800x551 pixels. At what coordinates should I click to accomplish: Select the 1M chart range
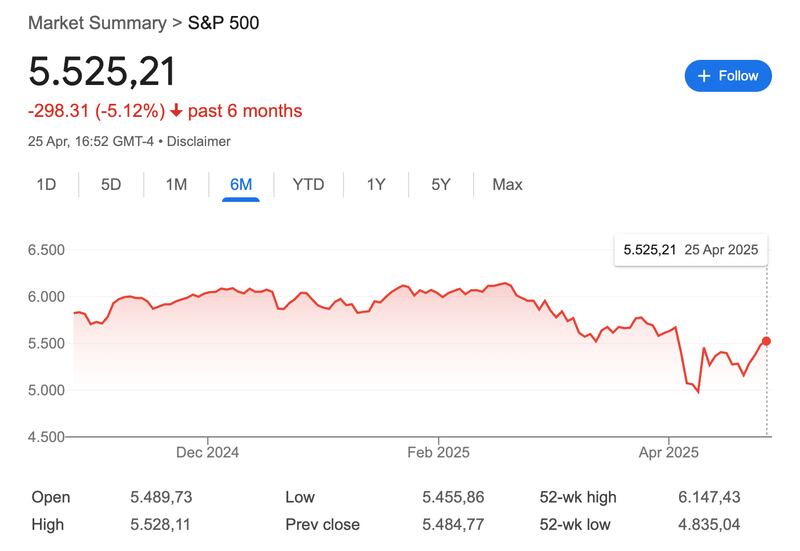point(176,184)
